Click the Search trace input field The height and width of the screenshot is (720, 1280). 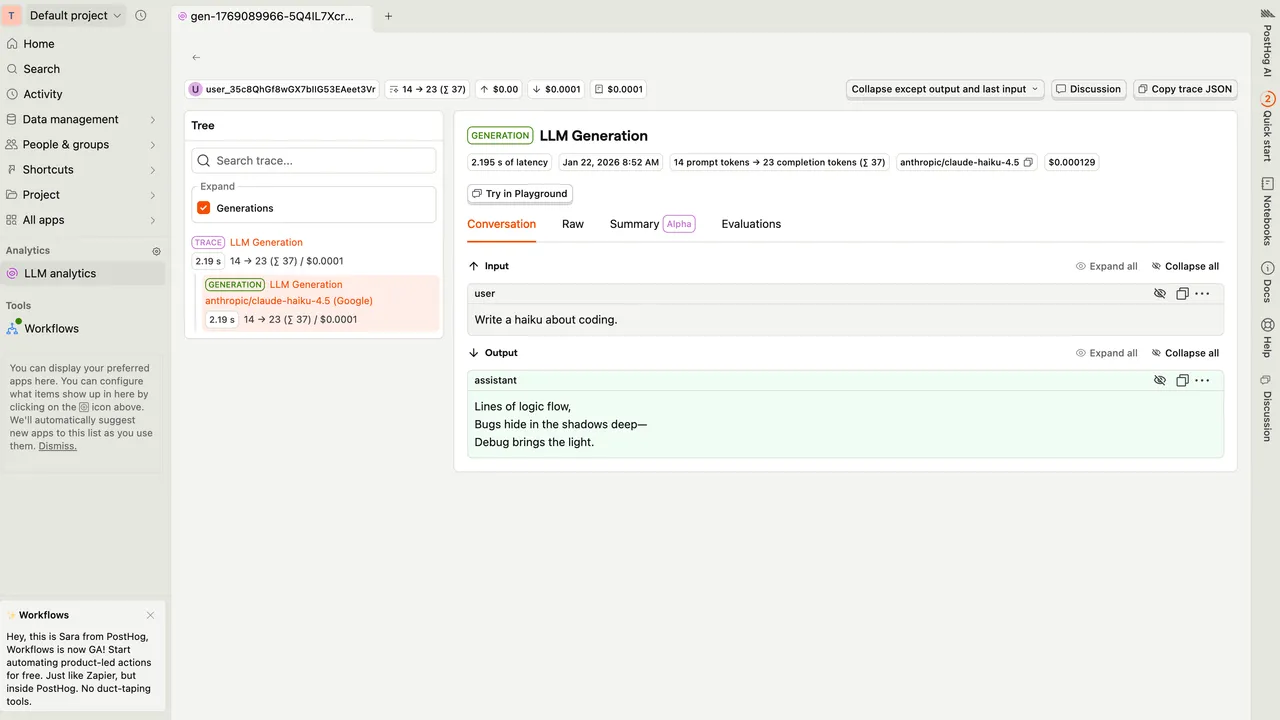click(x=314, y=160)
